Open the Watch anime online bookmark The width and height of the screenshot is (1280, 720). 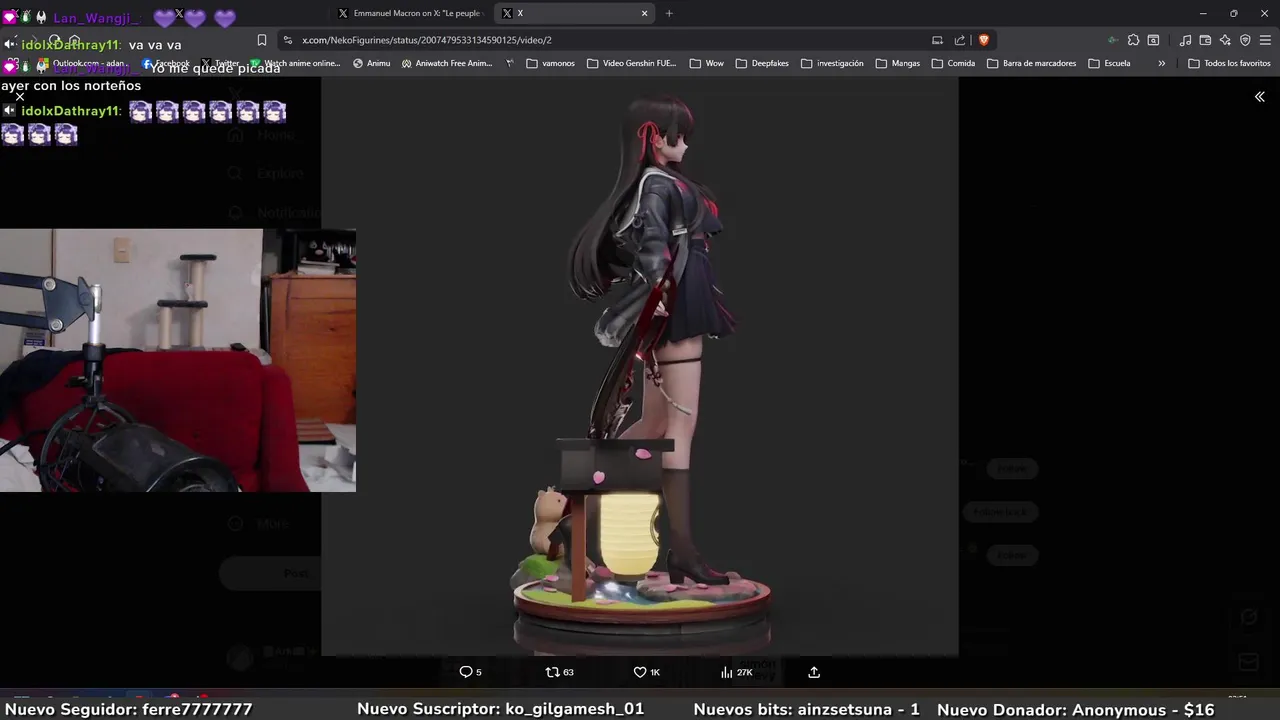coord(296,63)
